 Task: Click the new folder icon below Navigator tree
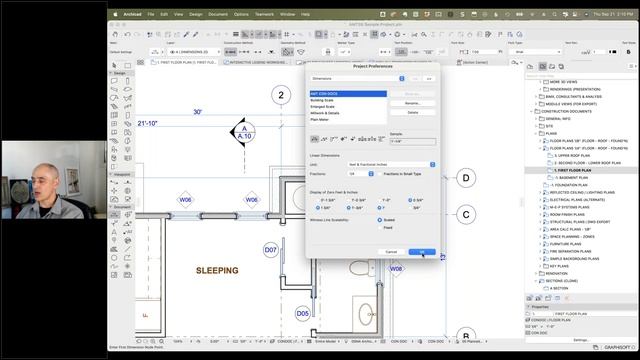(548, 298)
